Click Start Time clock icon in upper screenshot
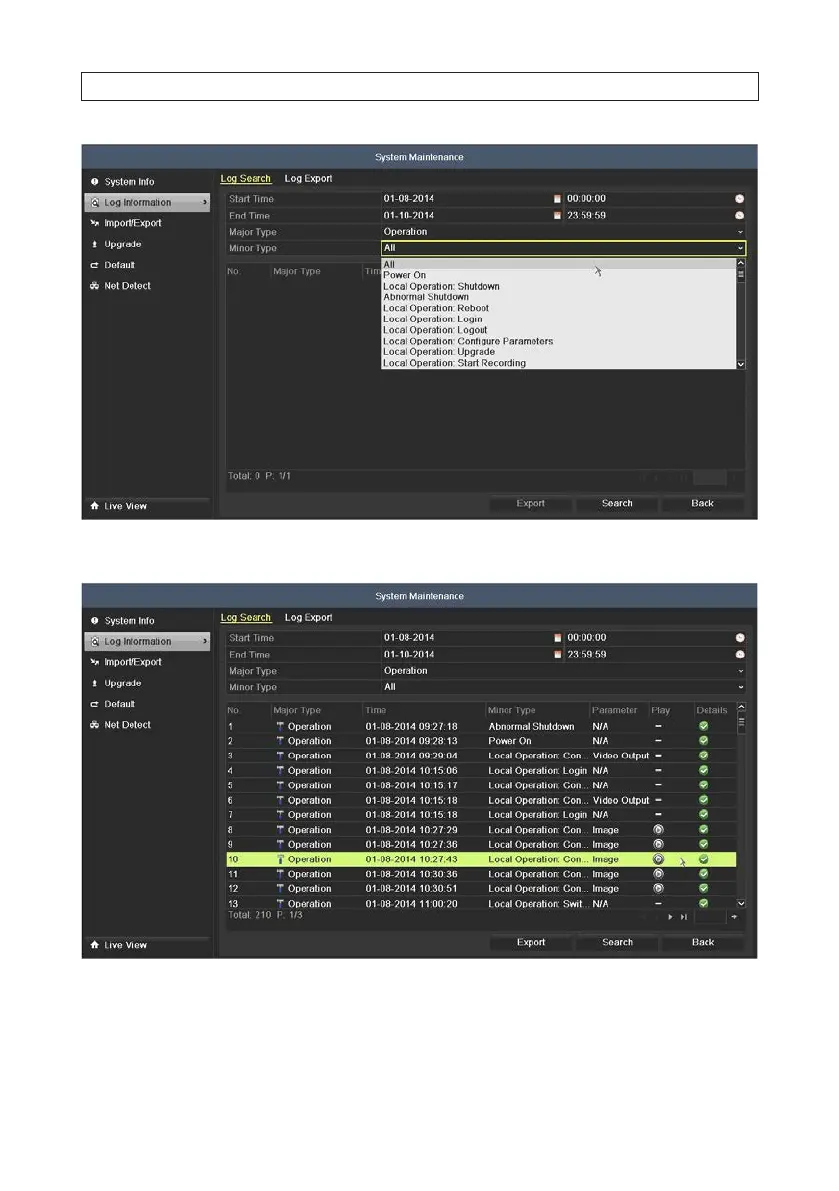Viewport: 839px width, 1191px height. coord(740,199)
